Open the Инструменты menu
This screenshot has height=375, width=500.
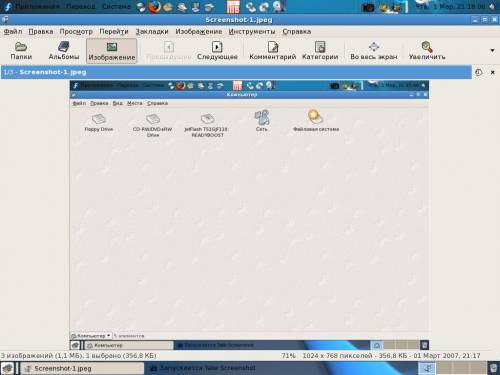click(x=252, y=31)
